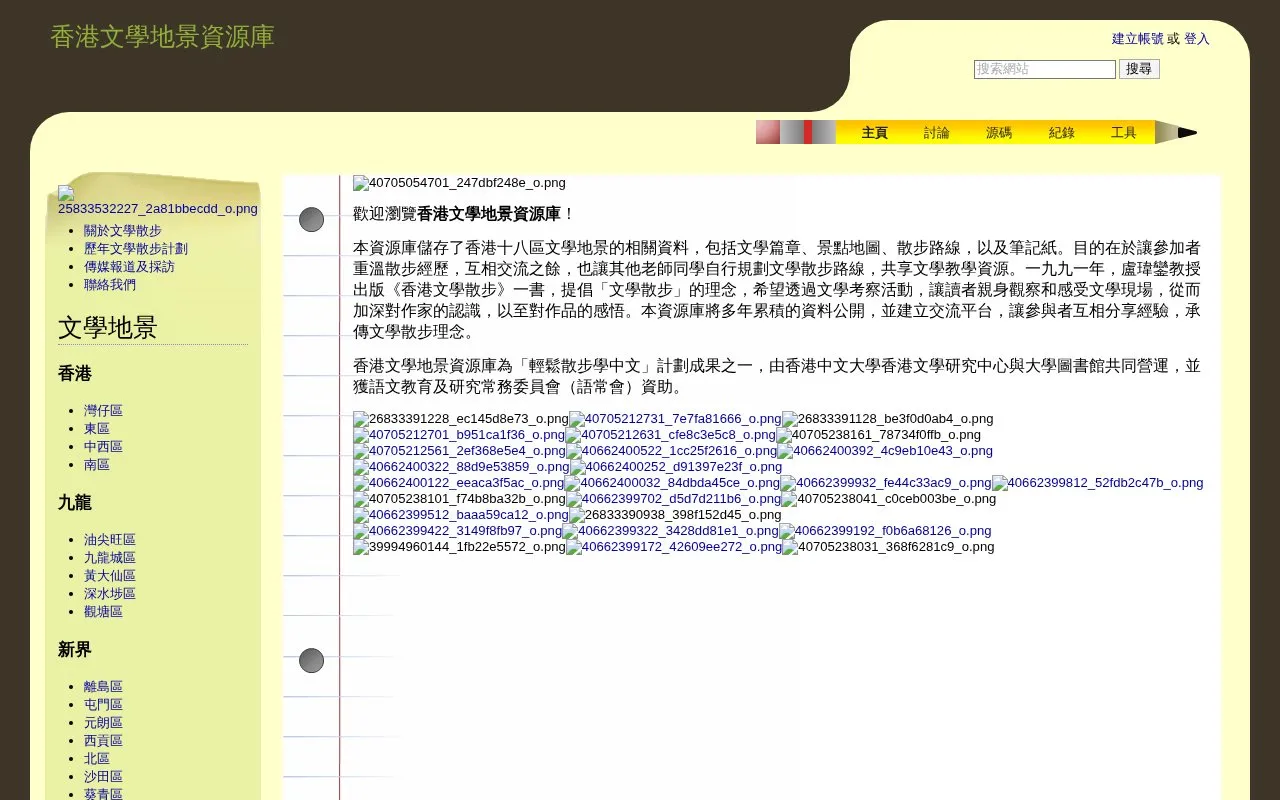Click image link 40662400392_4c9eb10e43_o.png
Viewport: 1280px width, 800px height.
point(885,451)
